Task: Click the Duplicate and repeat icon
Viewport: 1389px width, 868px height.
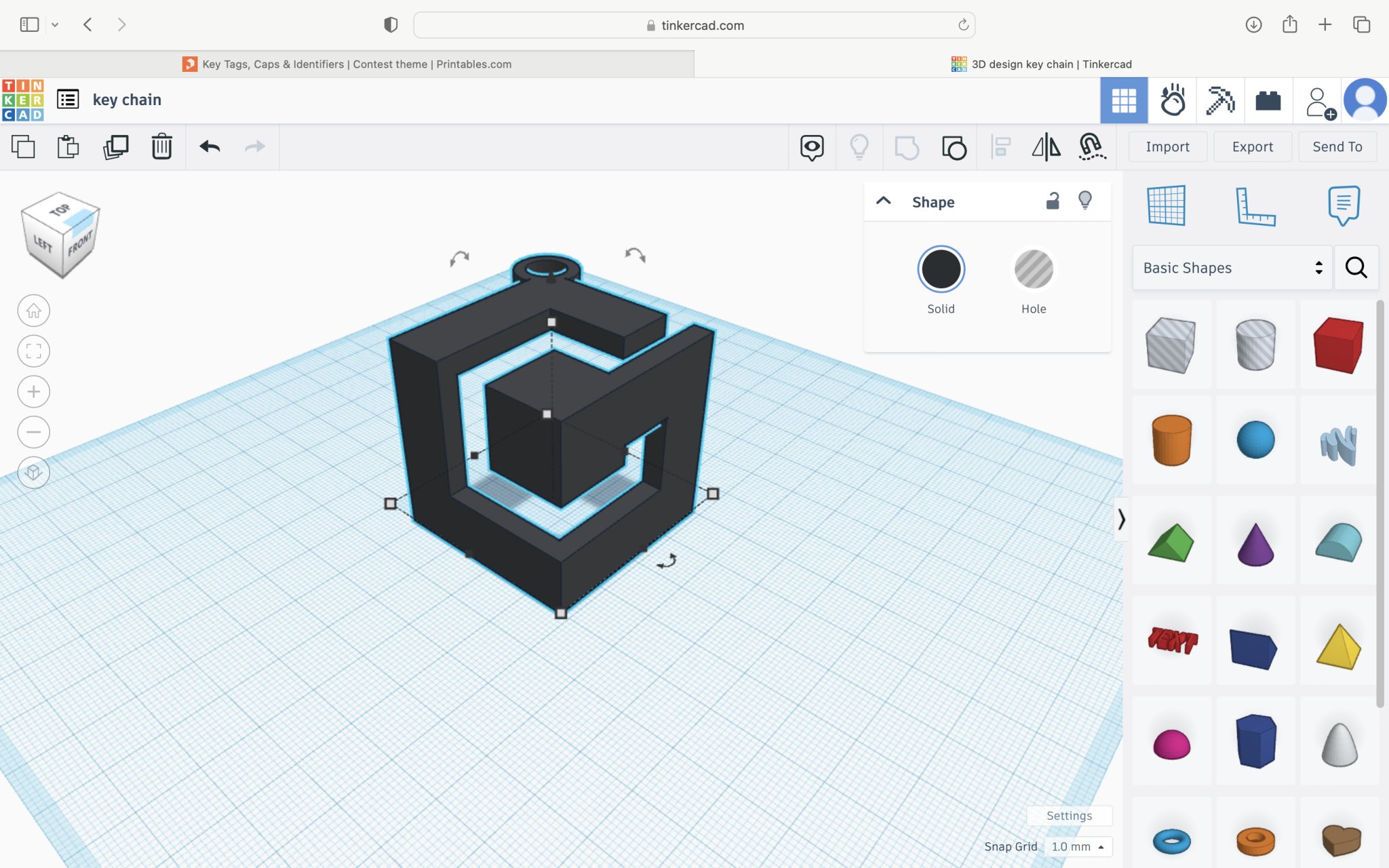Action: [115, 146]
